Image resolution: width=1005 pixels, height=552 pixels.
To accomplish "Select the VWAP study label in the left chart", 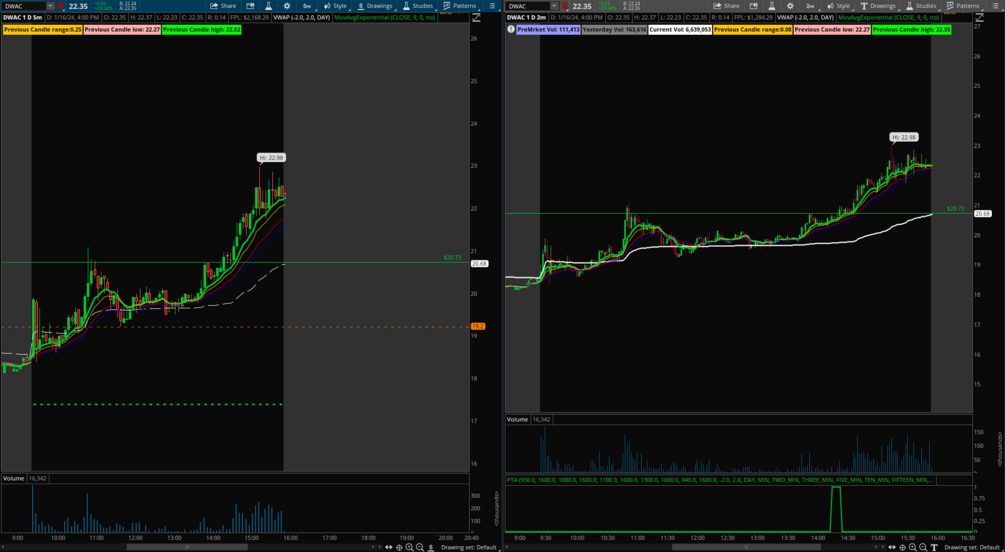I will pos(301,17).
